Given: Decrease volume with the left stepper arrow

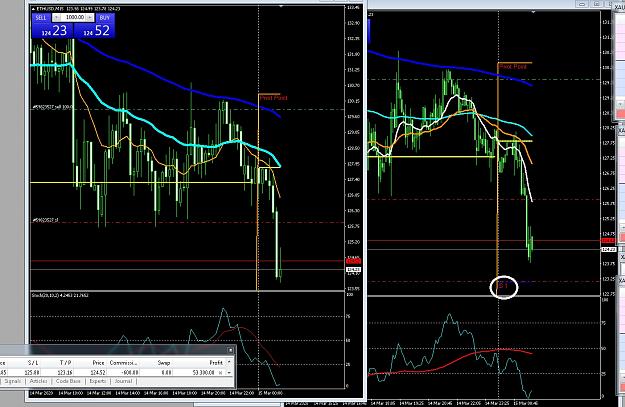Looking at the screenshot, I should click(x=57, y=18).
